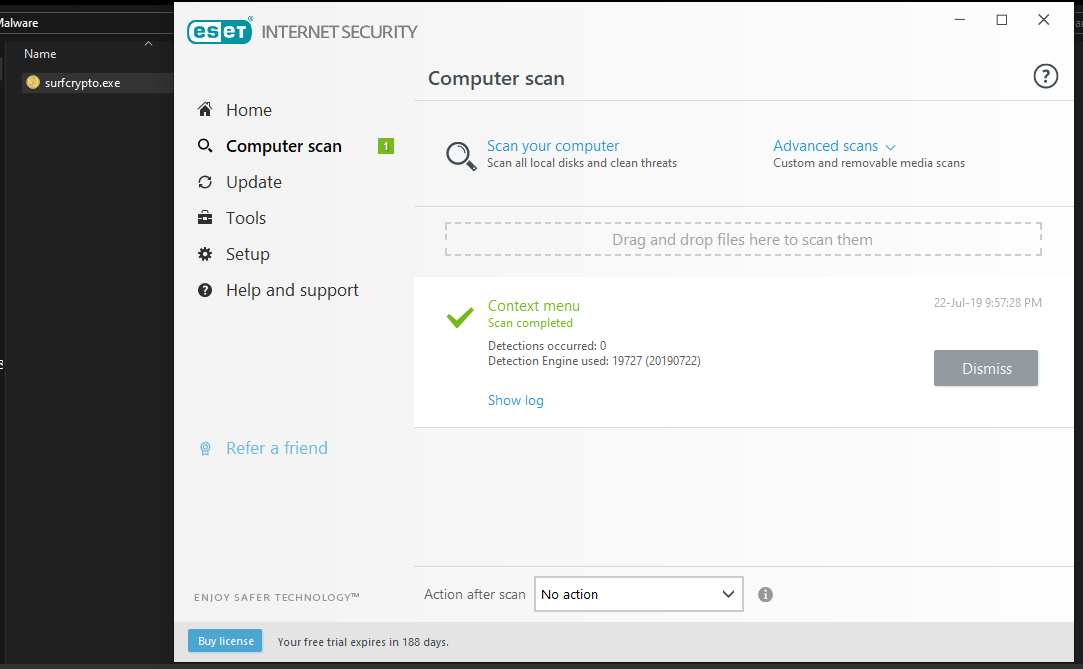The width and height of the screenshot is (1083, 669).
Task: Click the sort arrow above Name in Explorer
Action: (x=148, y=43)
